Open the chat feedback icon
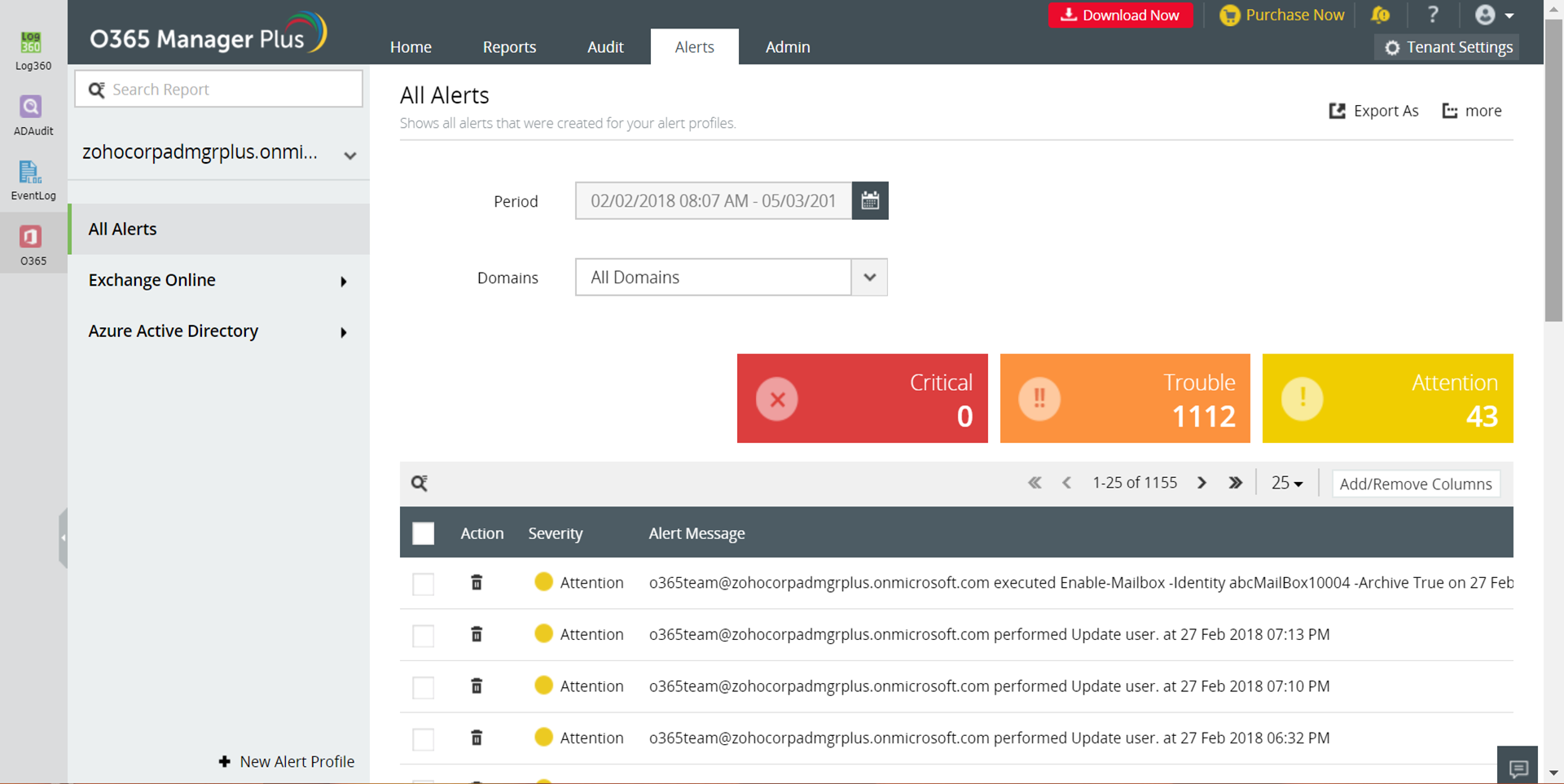This screenshot has width=1564, height=784. (1518, 765)
